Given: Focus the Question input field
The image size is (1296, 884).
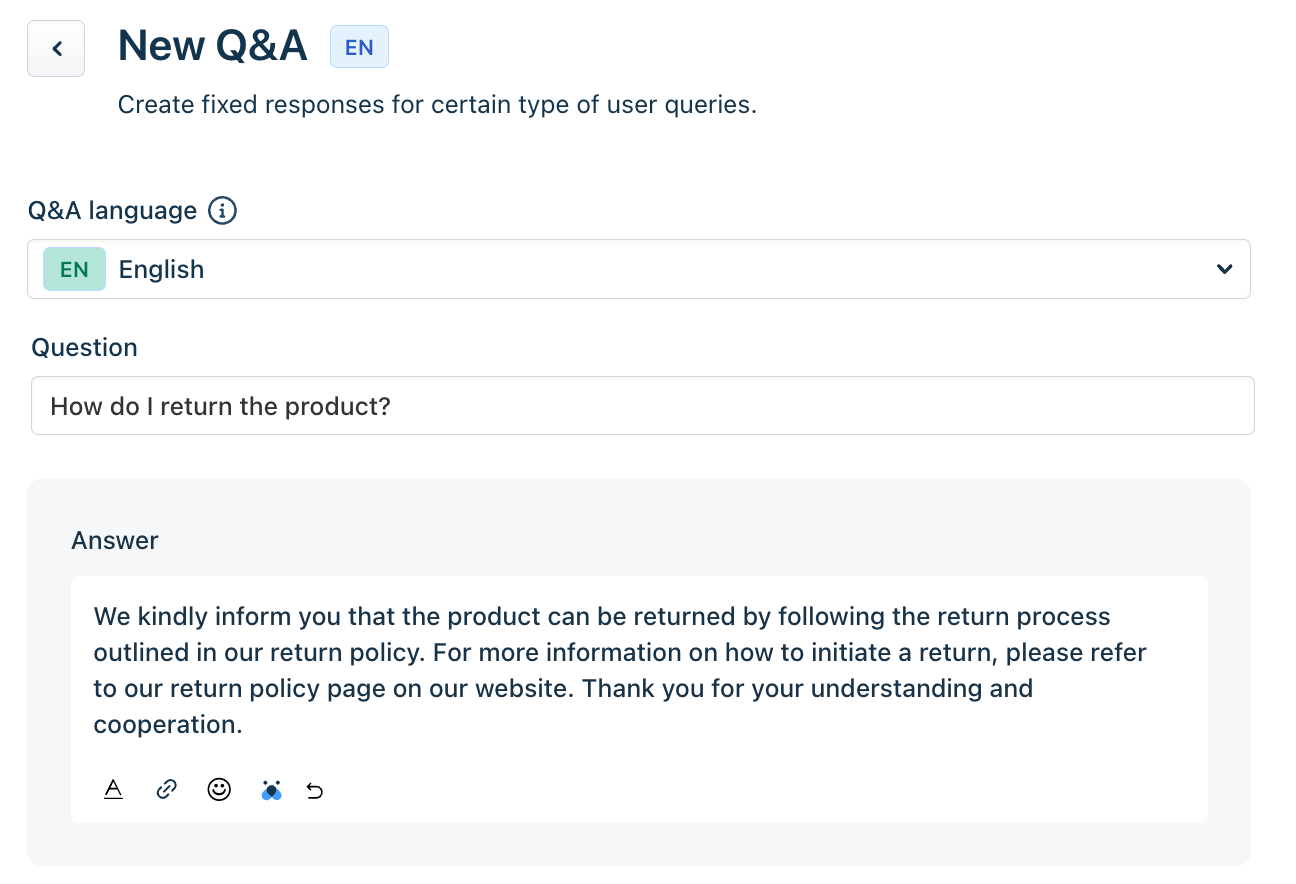Looking at the screenshot, I should (642, 406).
